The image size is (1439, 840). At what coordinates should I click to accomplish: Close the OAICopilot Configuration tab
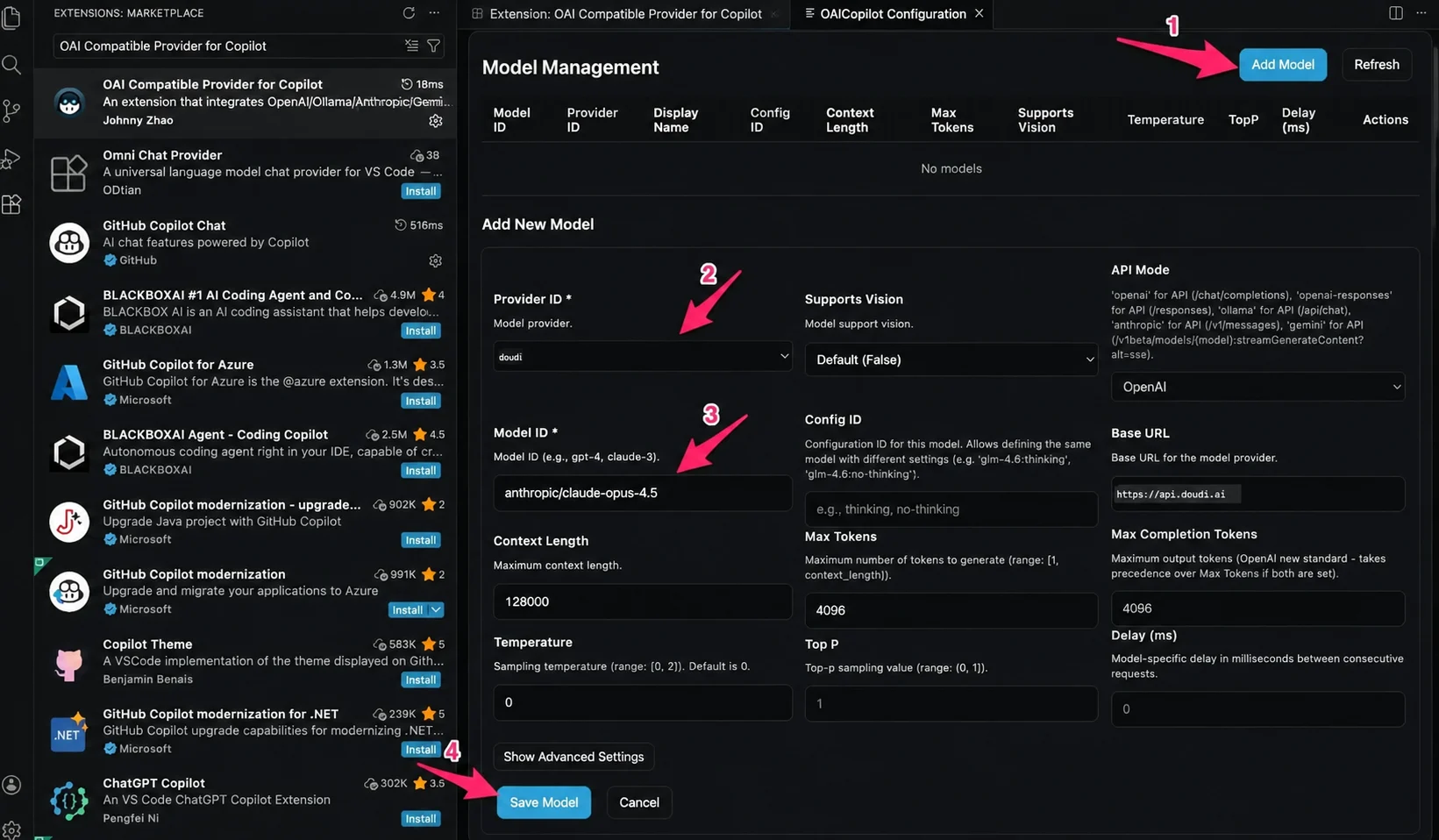[979, 13]
